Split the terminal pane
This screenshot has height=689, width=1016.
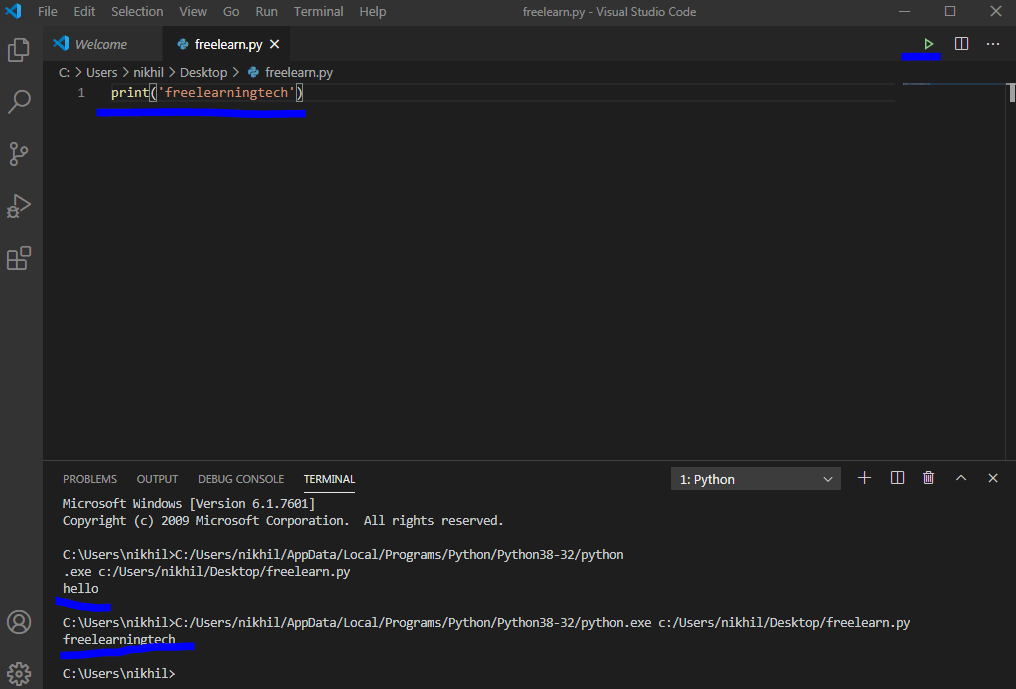897,478
